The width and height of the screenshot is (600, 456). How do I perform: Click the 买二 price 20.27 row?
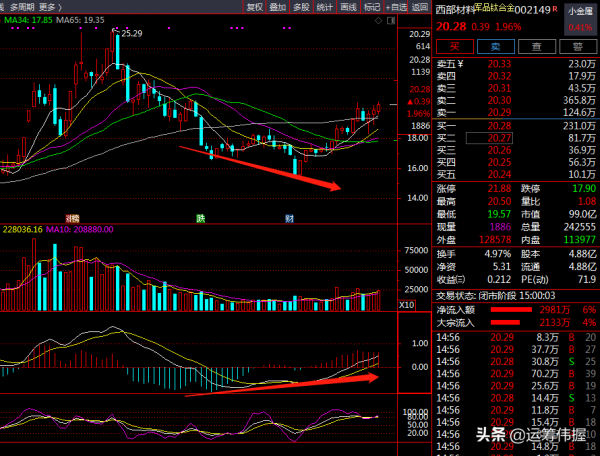[514, 138]
